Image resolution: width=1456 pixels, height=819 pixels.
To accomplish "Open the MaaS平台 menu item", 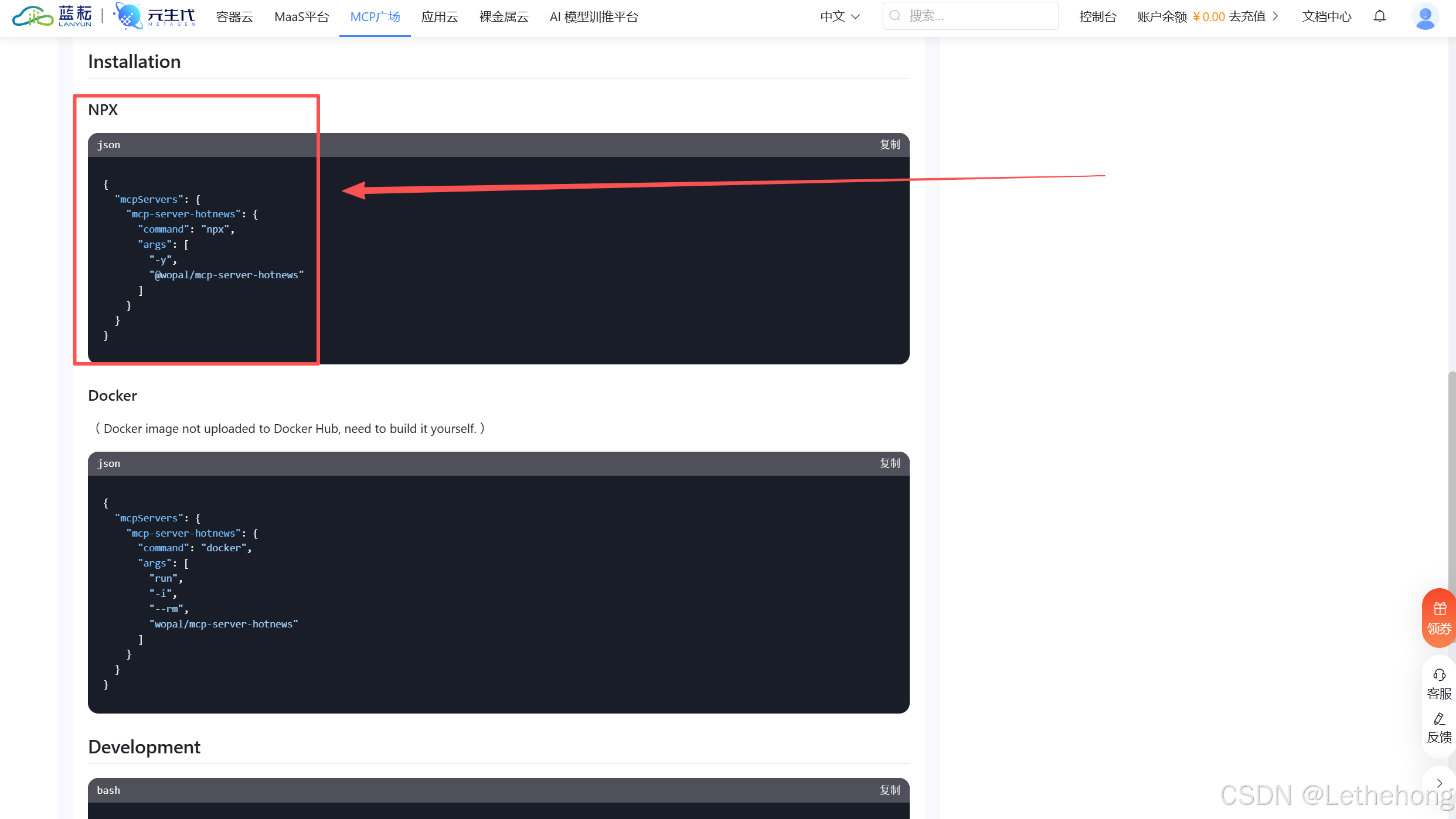I will (302, 17).
